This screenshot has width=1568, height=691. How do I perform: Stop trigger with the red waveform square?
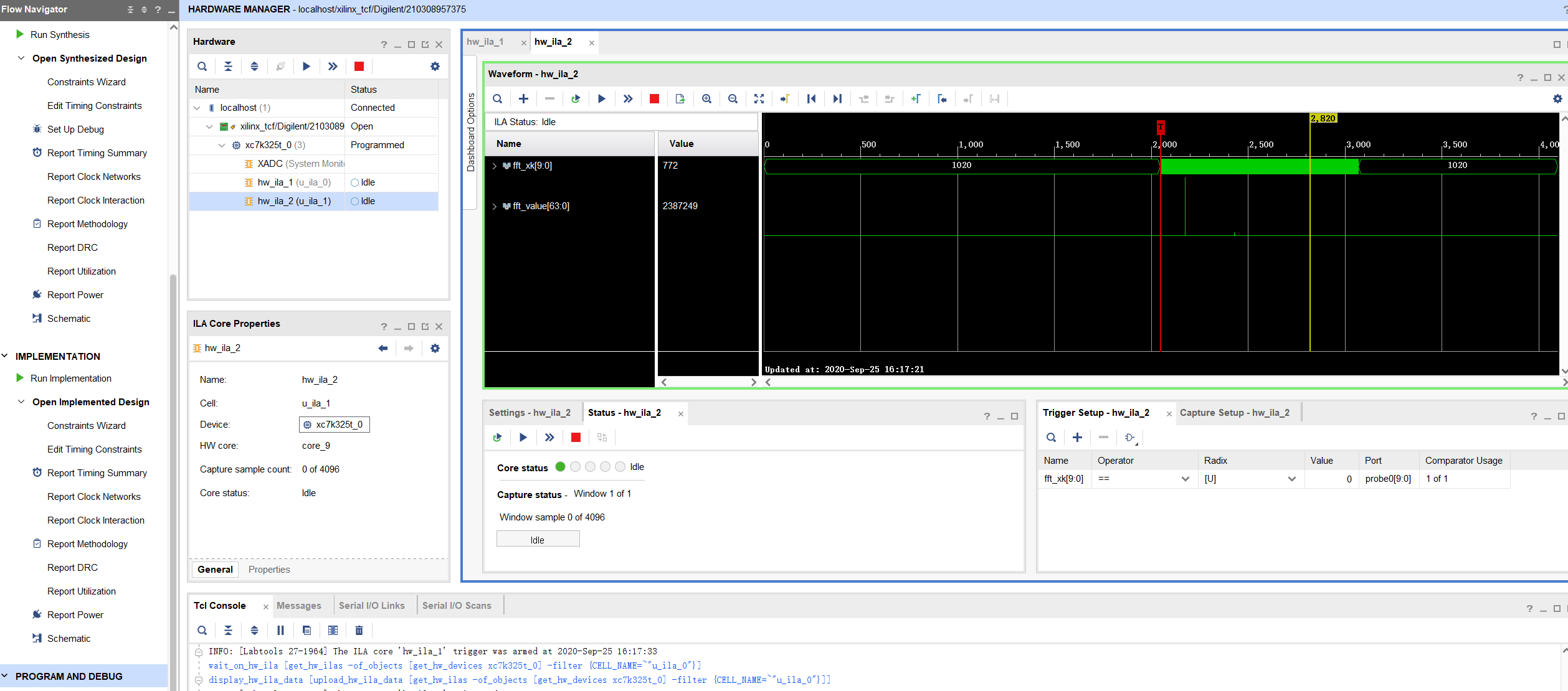654,99
